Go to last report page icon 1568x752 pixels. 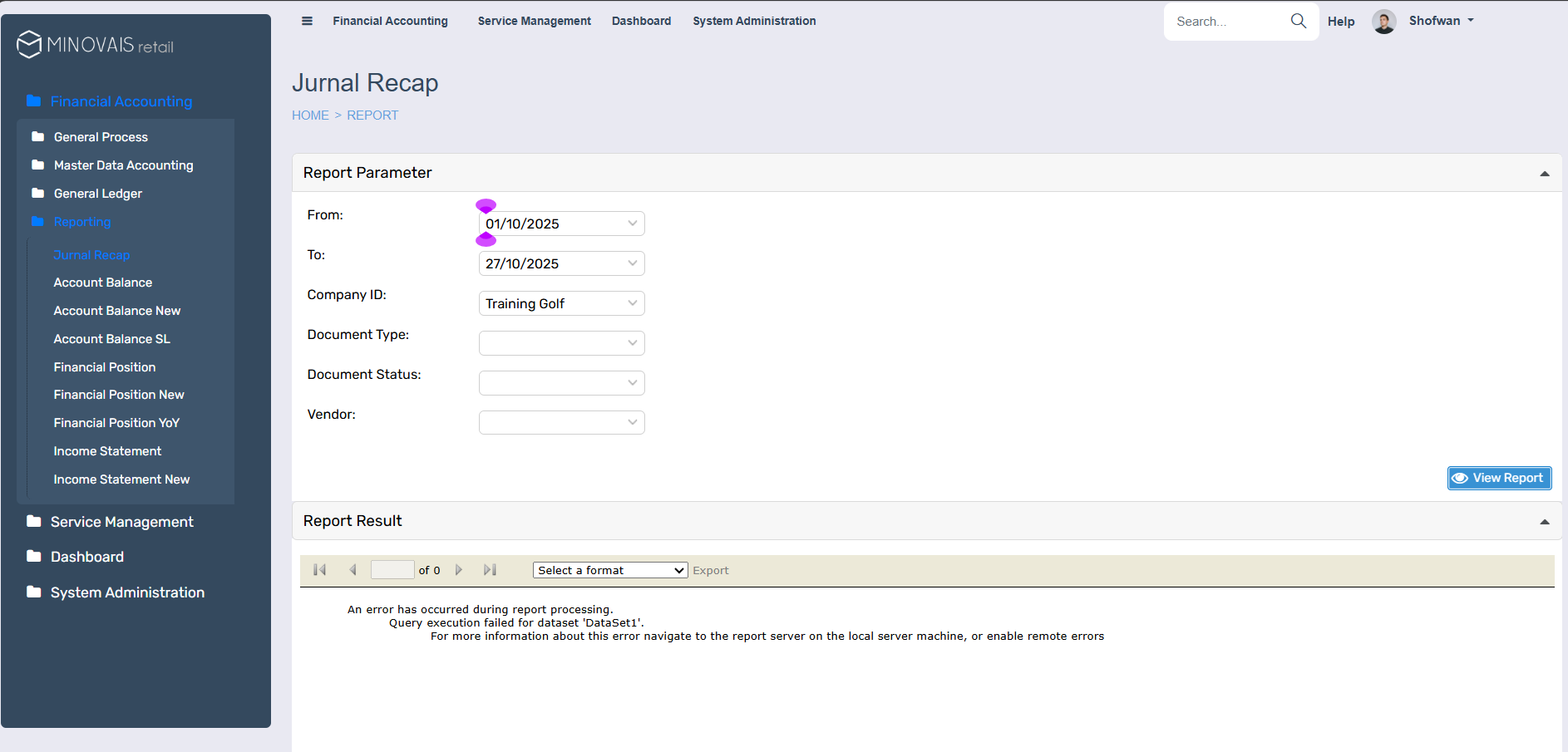[490, 570]
